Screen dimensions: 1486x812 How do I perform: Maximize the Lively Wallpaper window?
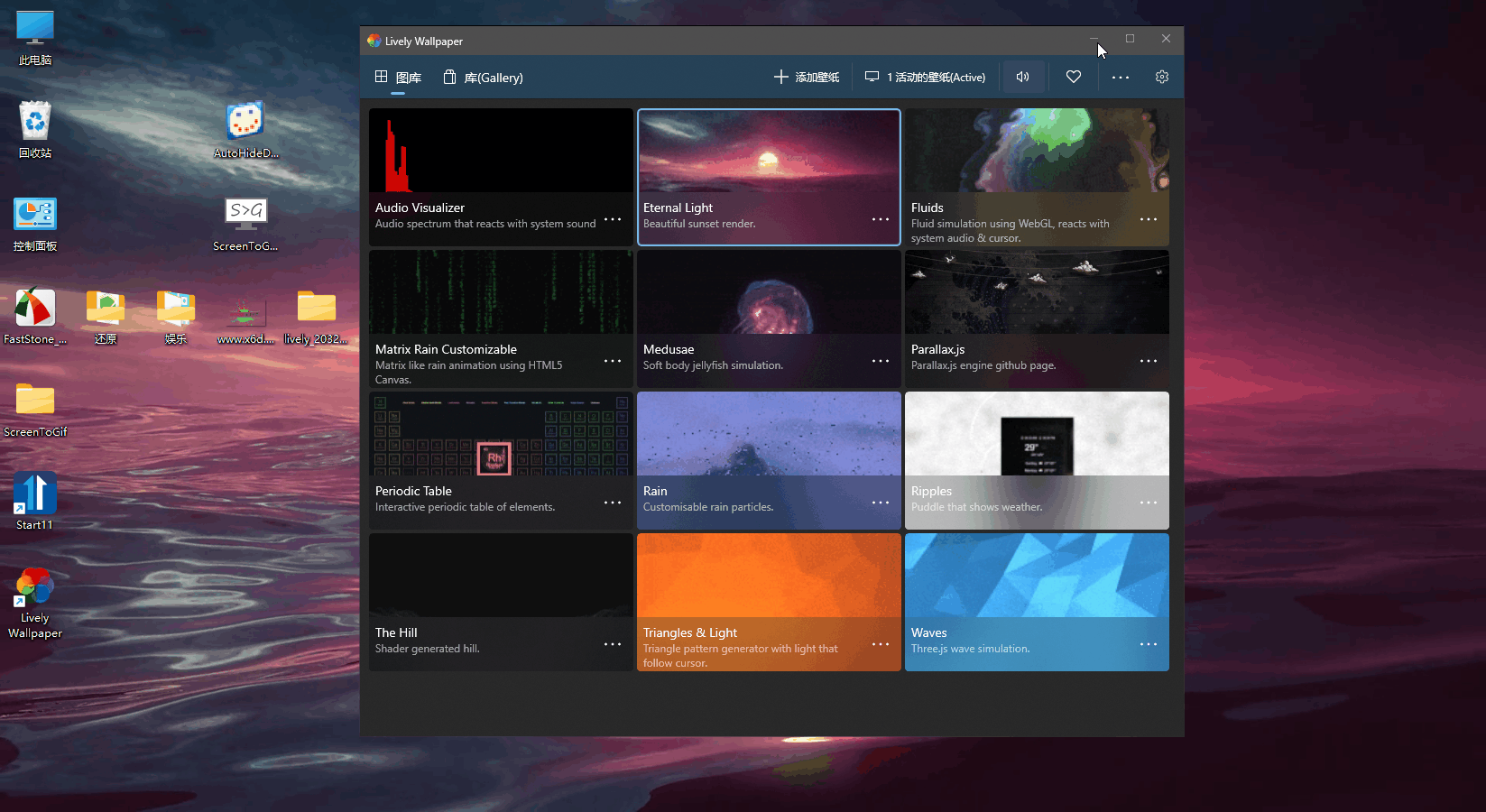1130,39
